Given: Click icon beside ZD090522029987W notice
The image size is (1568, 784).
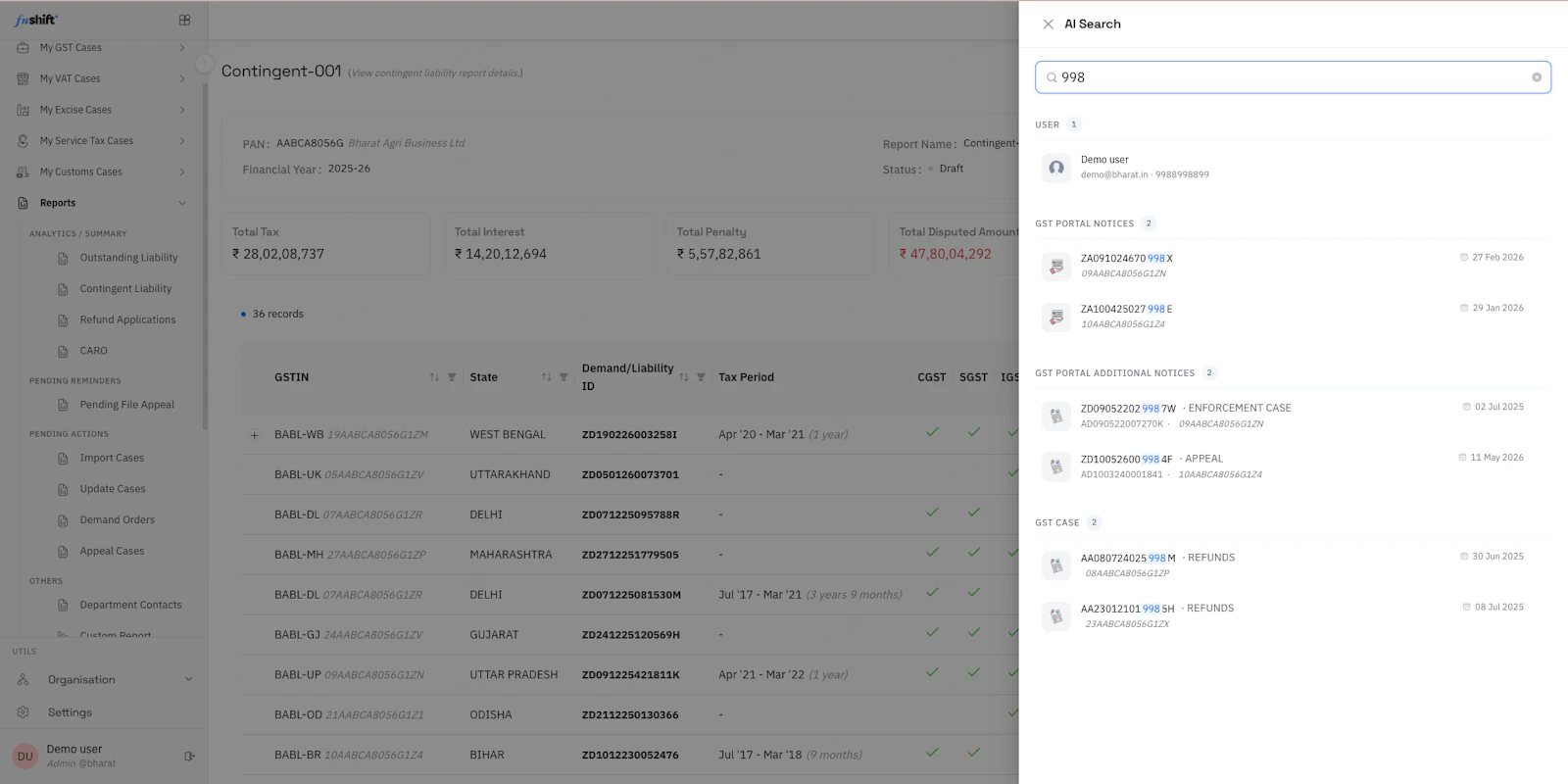Looking at the screenshot, I should tap(1055, 416).
